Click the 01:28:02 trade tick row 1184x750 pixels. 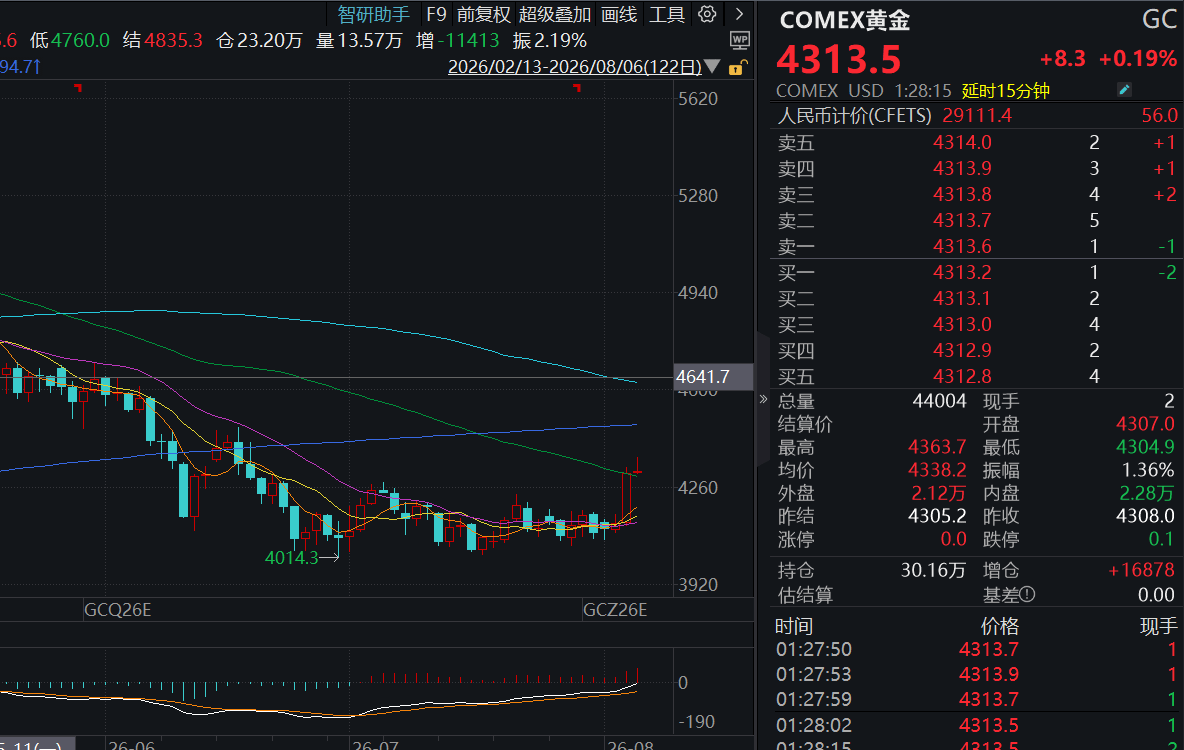click(976, 725)
